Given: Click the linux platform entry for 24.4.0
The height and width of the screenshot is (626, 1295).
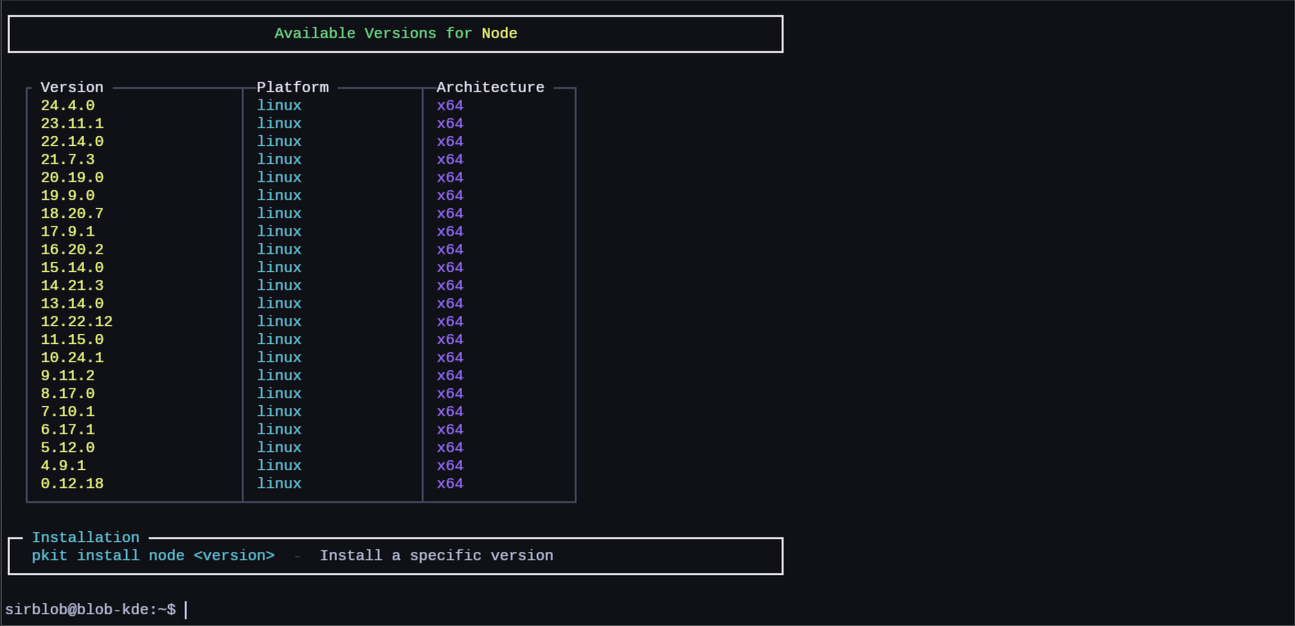Looking at the screenshot, I should point(279,104).
